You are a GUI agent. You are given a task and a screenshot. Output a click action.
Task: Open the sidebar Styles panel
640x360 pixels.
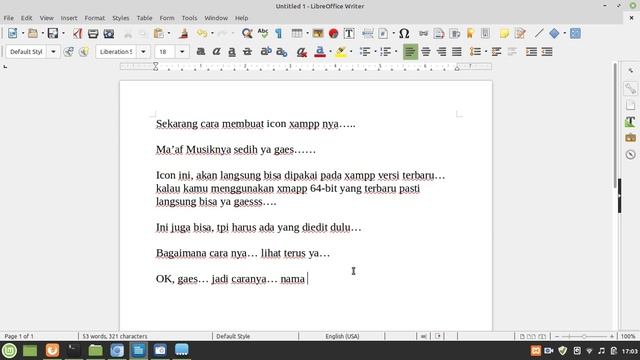[630, 122]
